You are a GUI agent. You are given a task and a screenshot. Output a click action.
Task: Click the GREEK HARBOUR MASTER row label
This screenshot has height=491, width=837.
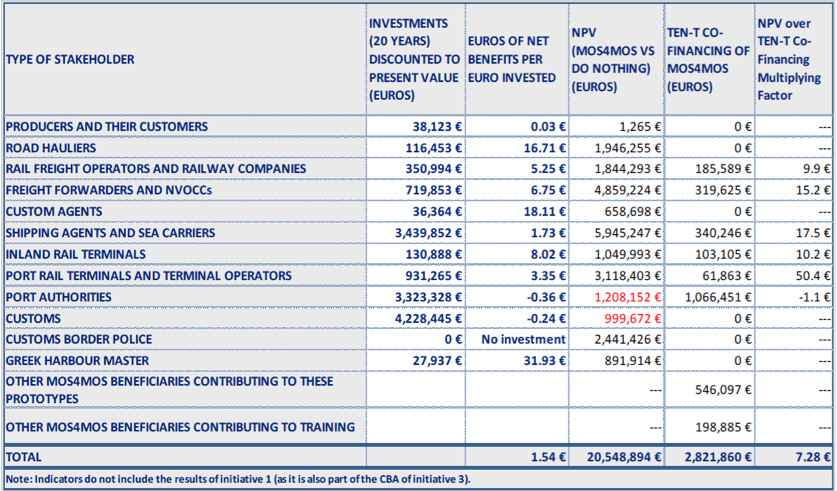coord(77,361)
